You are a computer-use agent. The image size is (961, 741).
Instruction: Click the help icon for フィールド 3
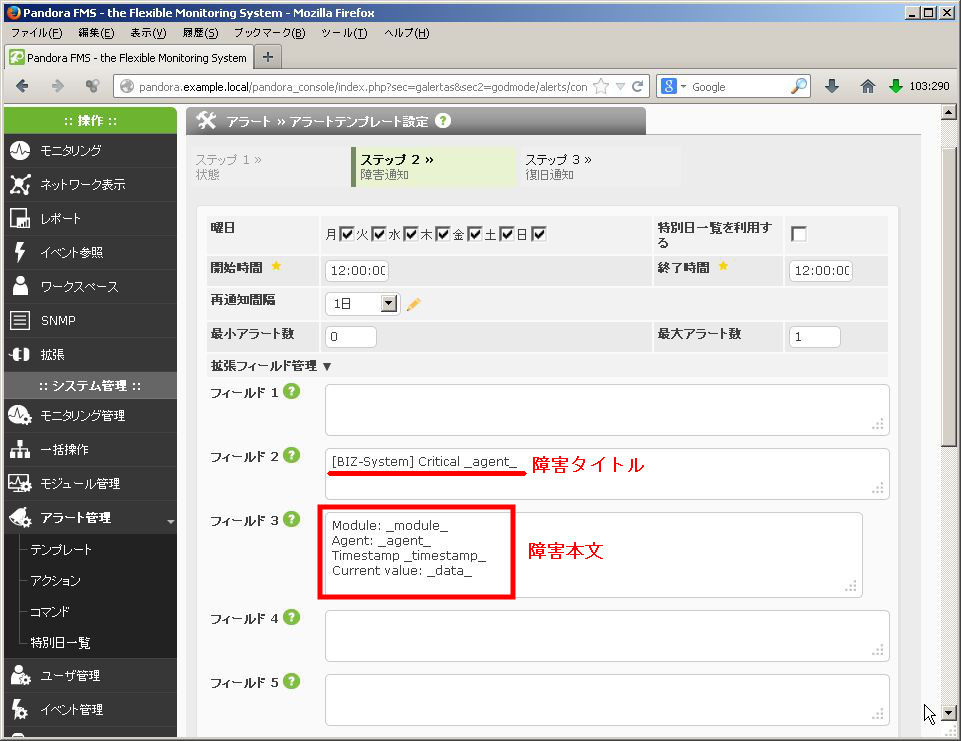(x=292, y=519)
